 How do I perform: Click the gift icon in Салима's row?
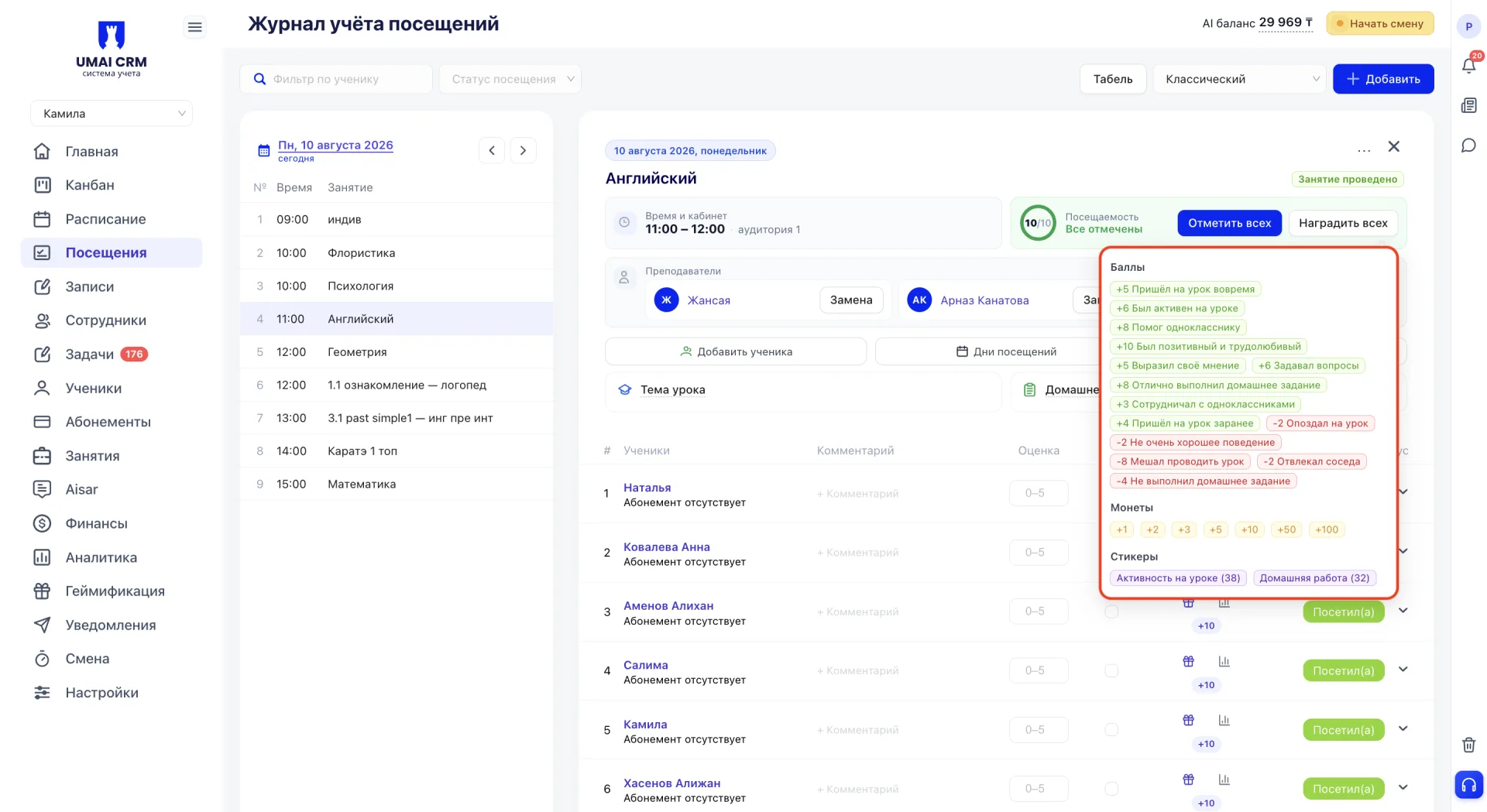pyautogui.click(x=1188, y=661)
